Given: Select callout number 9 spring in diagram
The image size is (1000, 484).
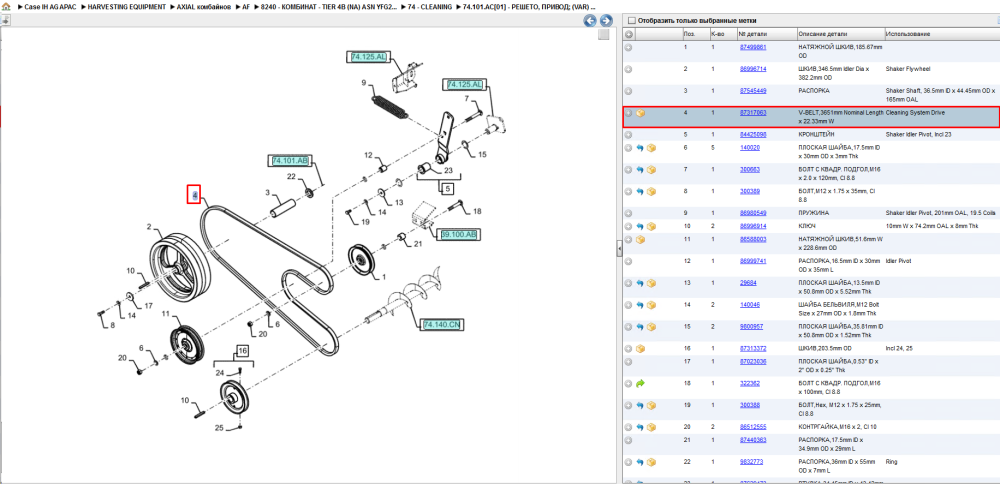Looking at the screenshot, I should [x=363, y=83].
